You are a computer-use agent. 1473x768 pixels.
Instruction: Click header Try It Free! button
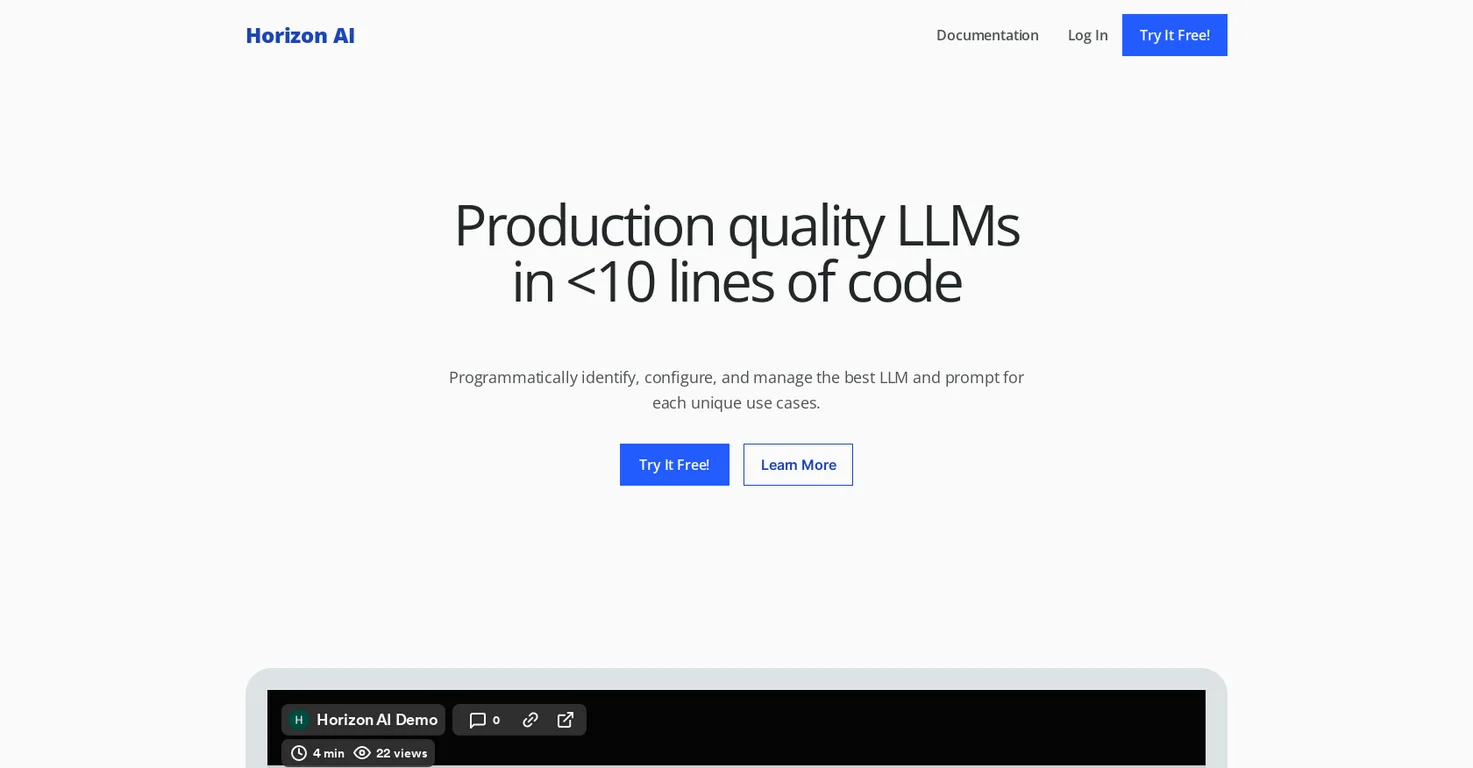tap(1174, 35)
